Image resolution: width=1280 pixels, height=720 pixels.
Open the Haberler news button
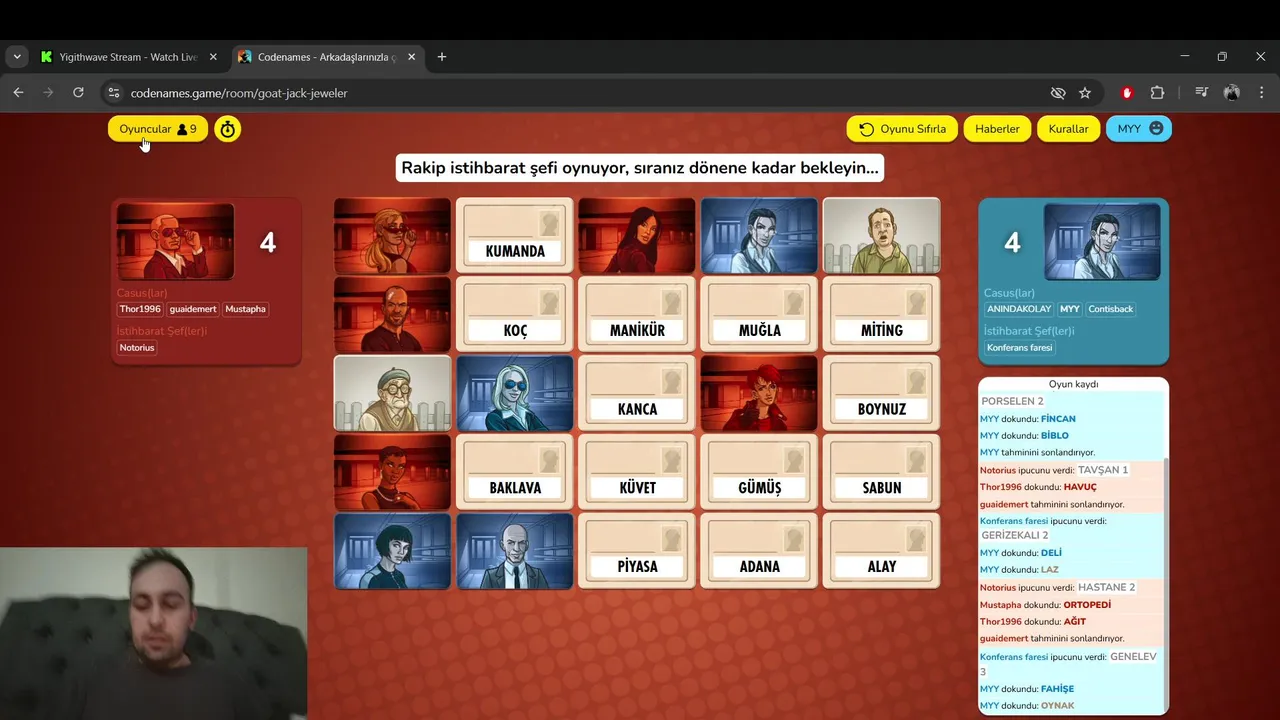[x=997, y=129]
